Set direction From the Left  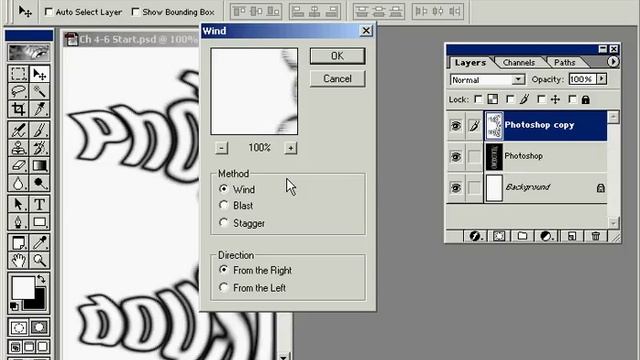coord(223,287)
